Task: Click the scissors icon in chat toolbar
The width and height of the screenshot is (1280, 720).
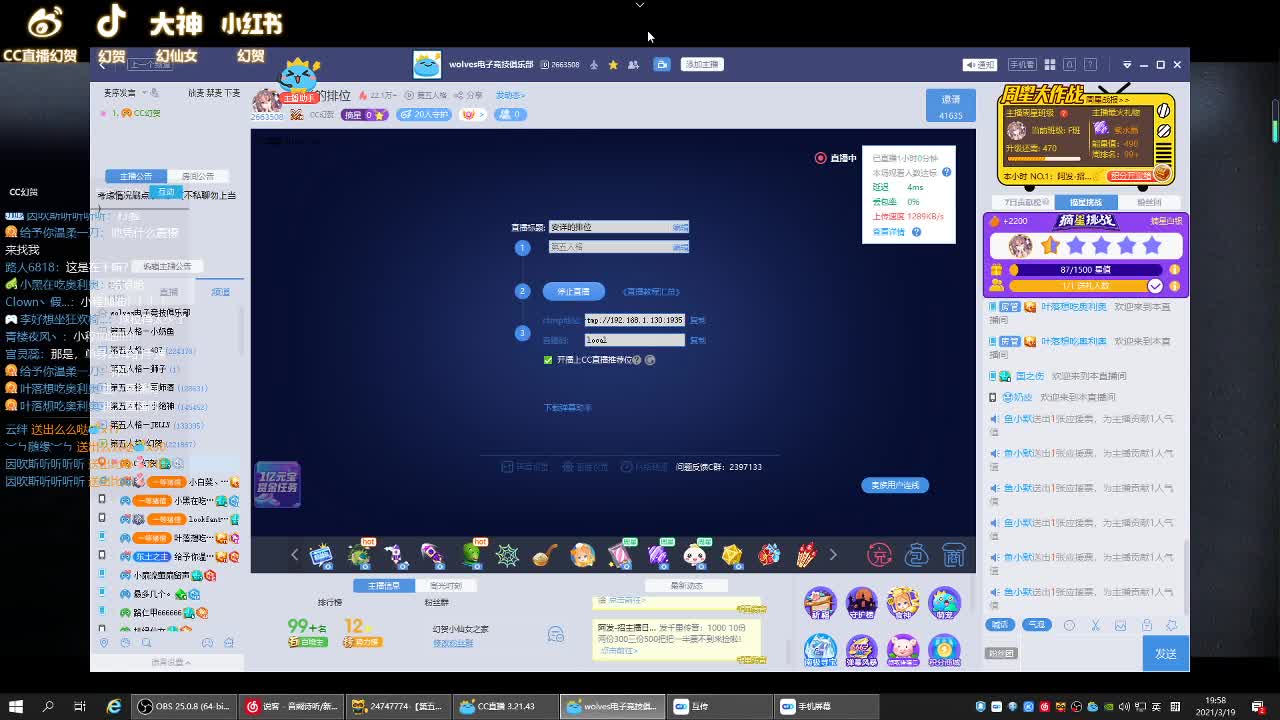Action: click(x=1096, y=625)
